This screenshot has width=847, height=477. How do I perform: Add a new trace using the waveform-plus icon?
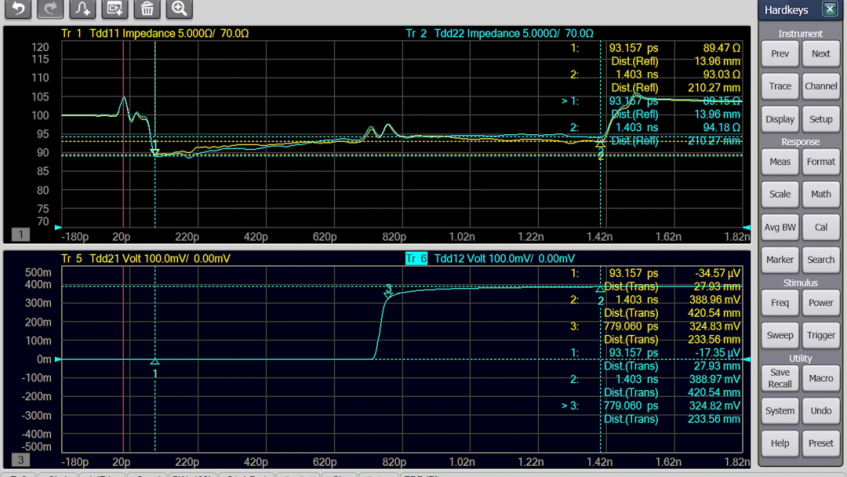coord(83,9)
